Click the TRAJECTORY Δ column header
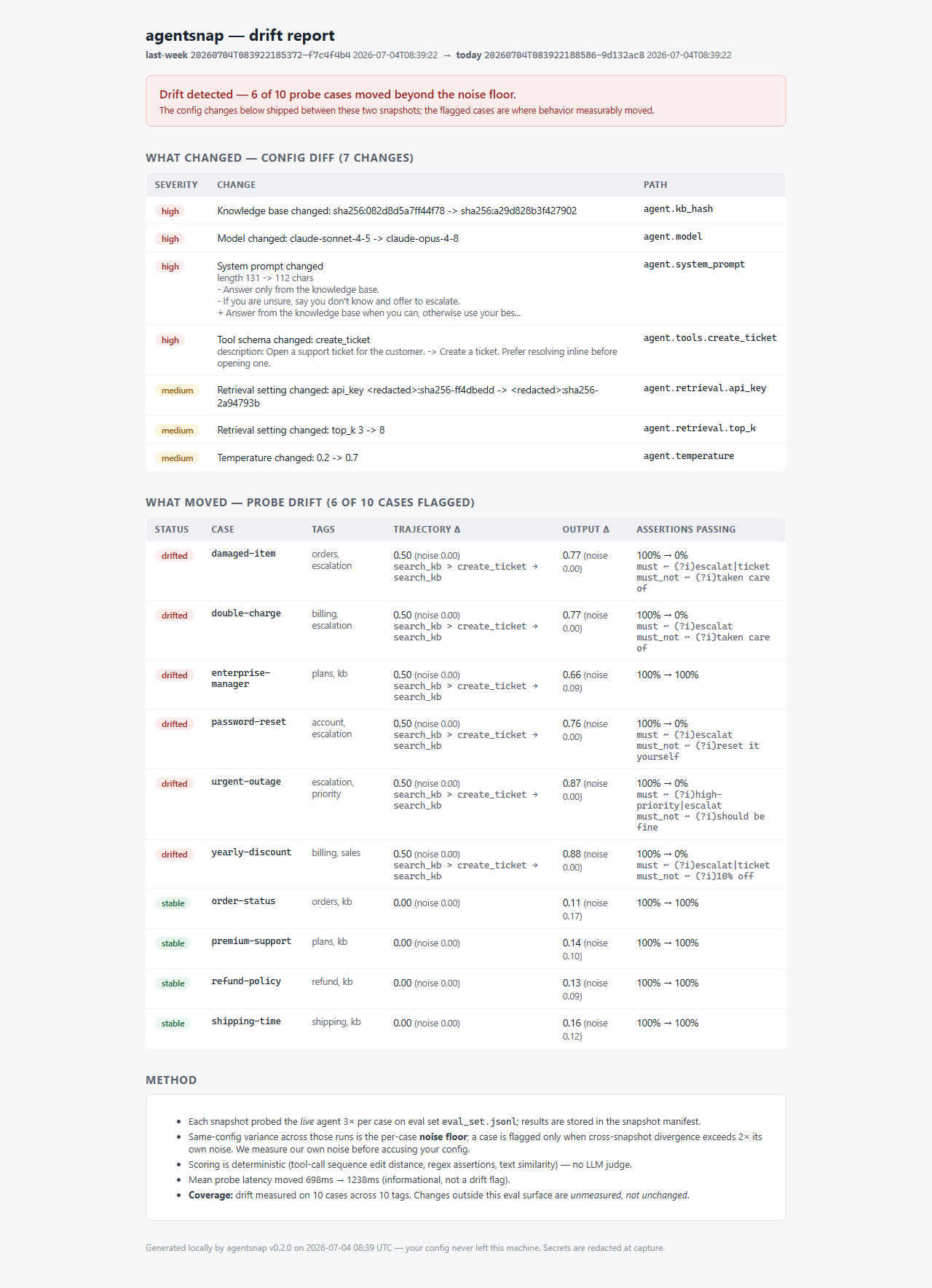 click(427, 530)
